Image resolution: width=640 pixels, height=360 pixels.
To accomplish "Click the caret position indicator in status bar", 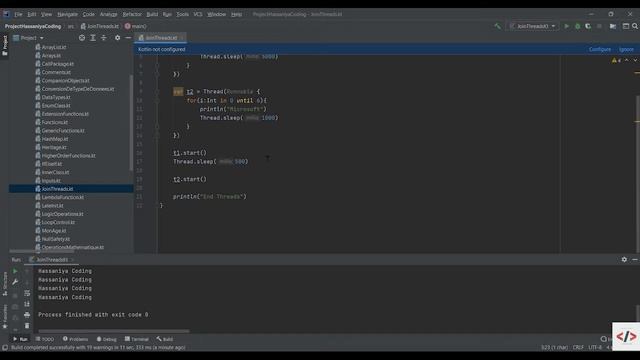I will 554,348.
